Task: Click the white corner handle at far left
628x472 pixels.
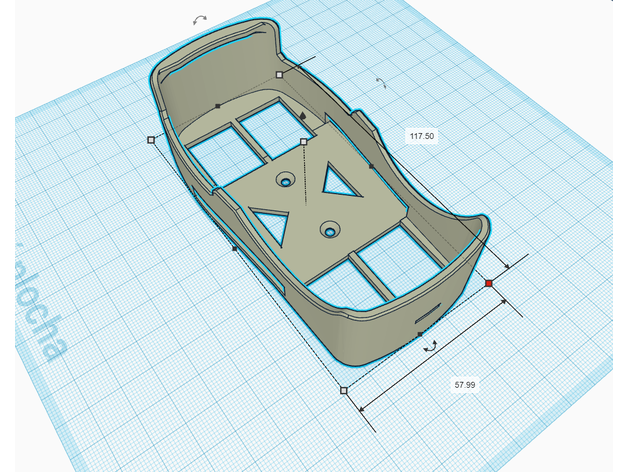Action: [151, 140]
